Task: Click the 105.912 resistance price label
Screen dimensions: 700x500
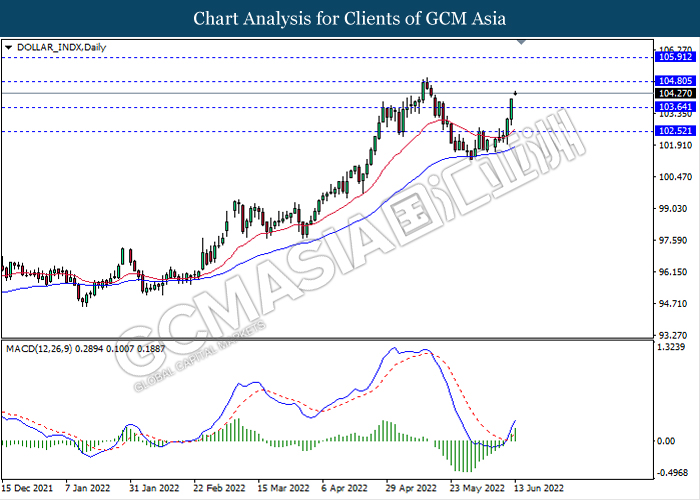Action: click(675, 57)
